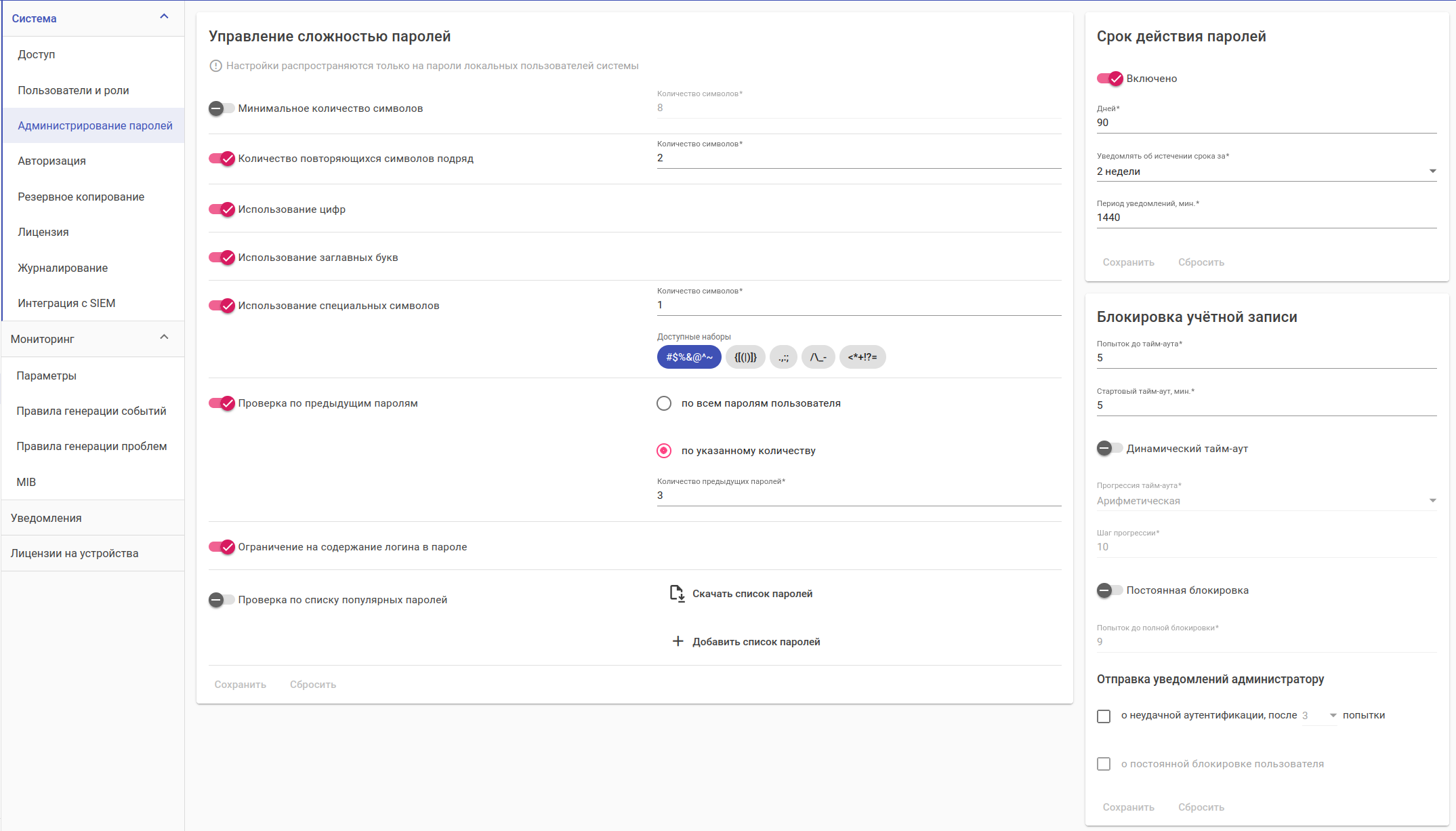This screenshot has width=1456, height=831.
Task: Select the #$%&@^~ special character set chip
Action: 688,357
